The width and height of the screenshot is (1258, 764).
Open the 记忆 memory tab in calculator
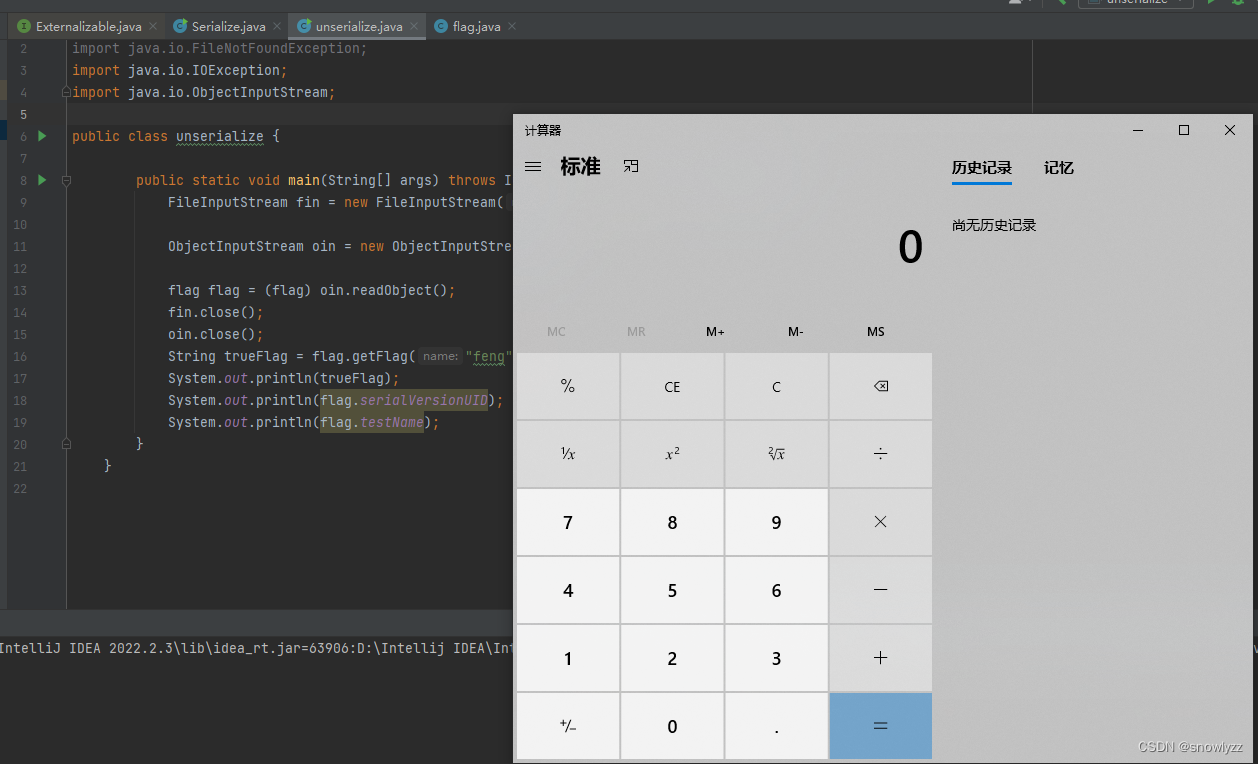1058,168
